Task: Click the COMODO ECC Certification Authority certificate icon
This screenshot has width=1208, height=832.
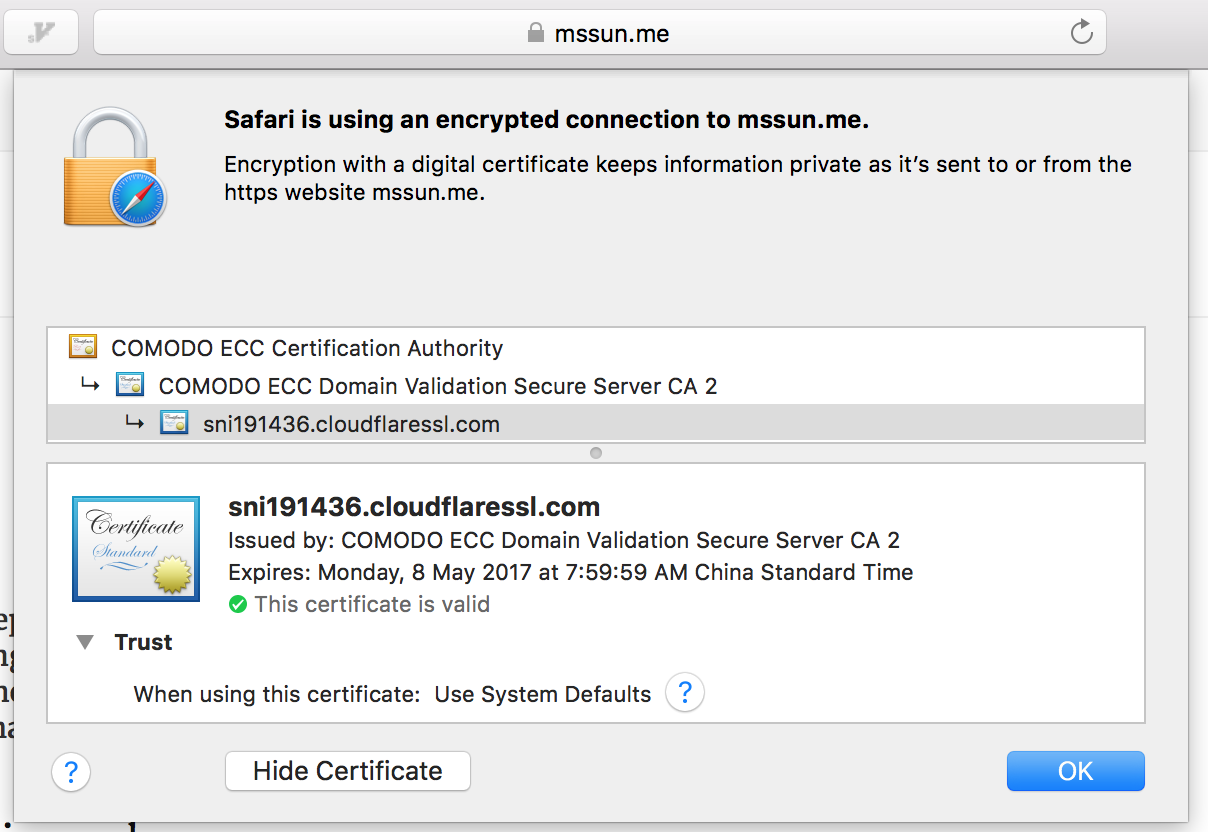Action: point(83,348)
